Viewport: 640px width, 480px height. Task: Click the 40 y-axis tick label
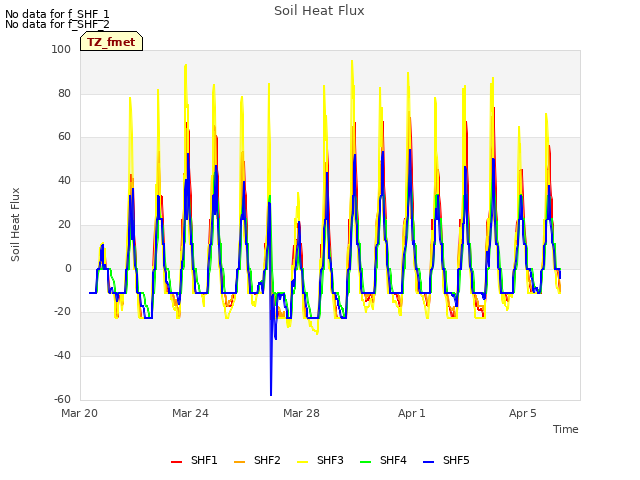tap(64, 180)
